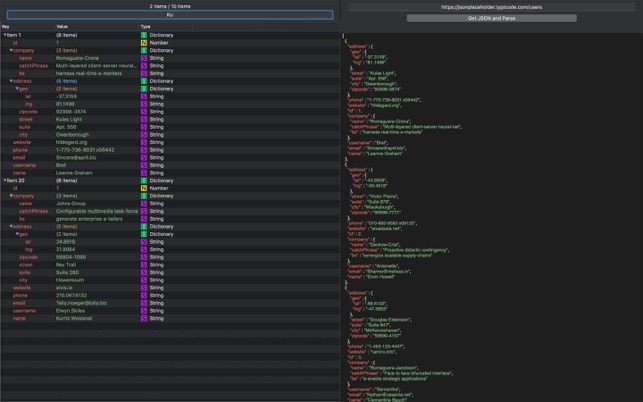Click the String icon on the Apt. 556 row
Viewport: 643px width, 402px height.
click(144, 127)
